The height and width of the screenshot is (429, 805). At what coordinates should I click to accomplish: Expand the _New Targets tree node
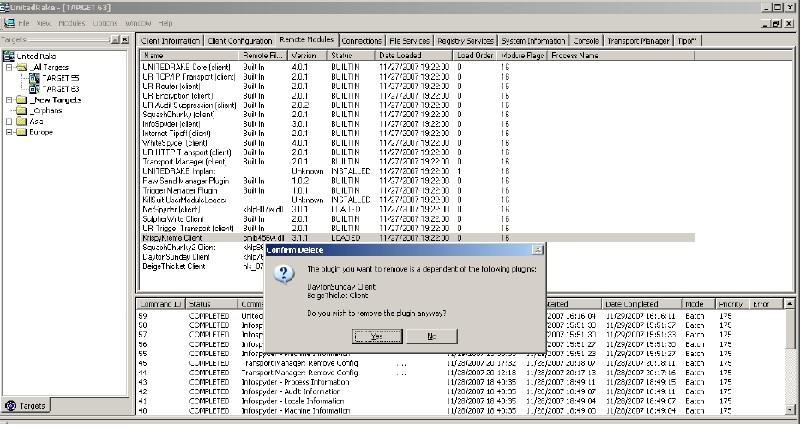[x=9, y=100]
